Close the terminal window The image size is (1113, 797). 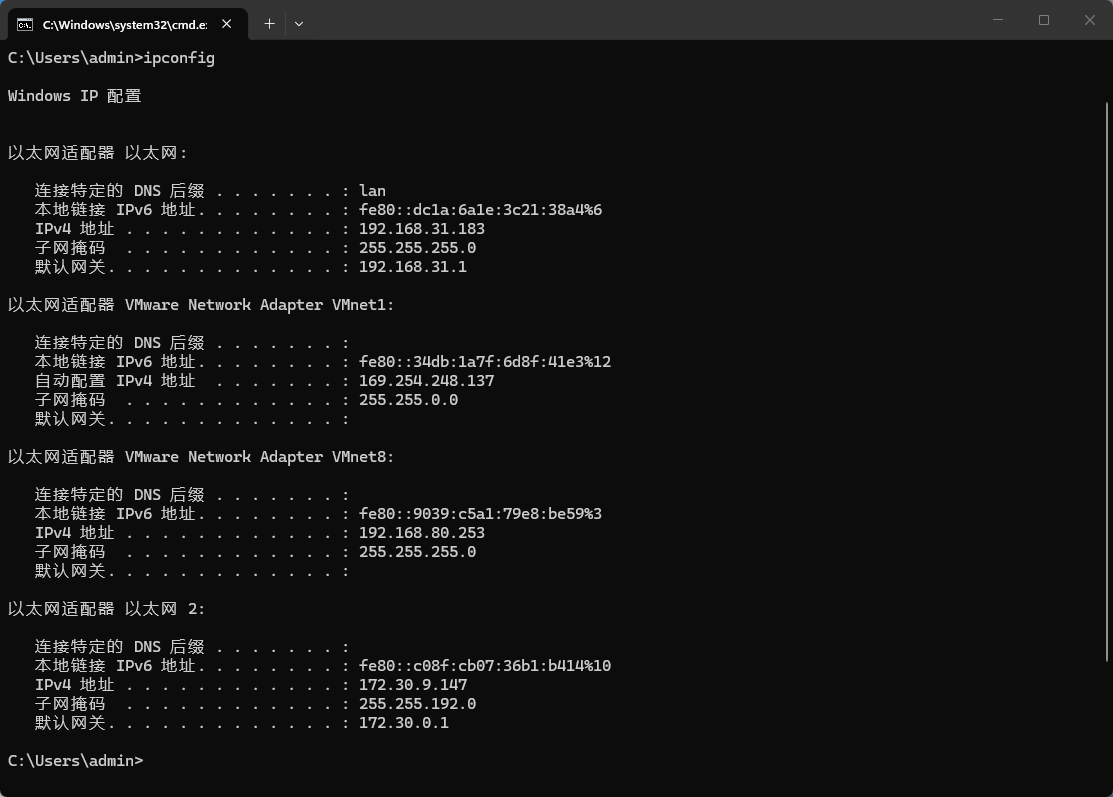(1090, 20)
